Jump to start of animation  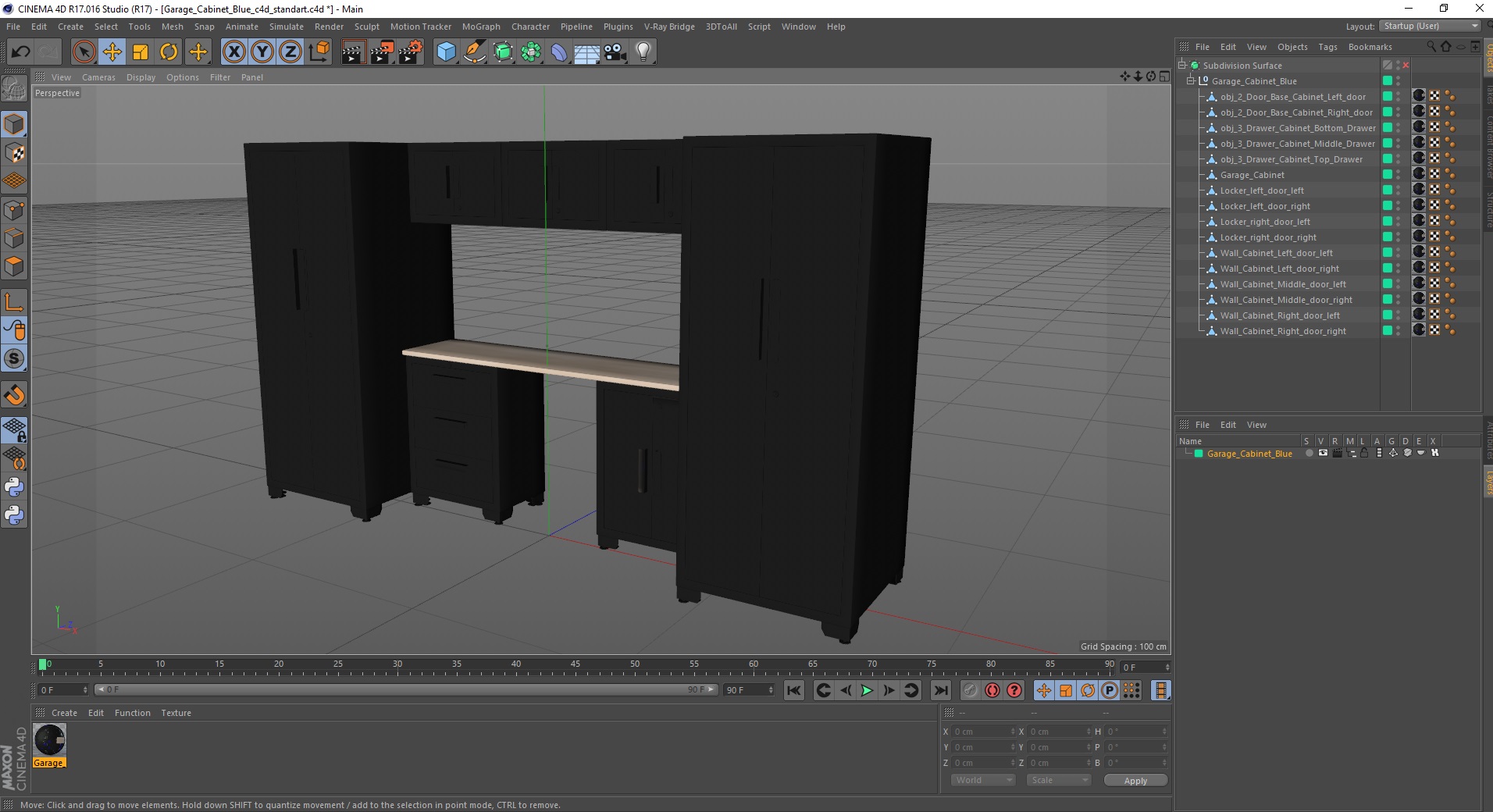coord(794,690)
